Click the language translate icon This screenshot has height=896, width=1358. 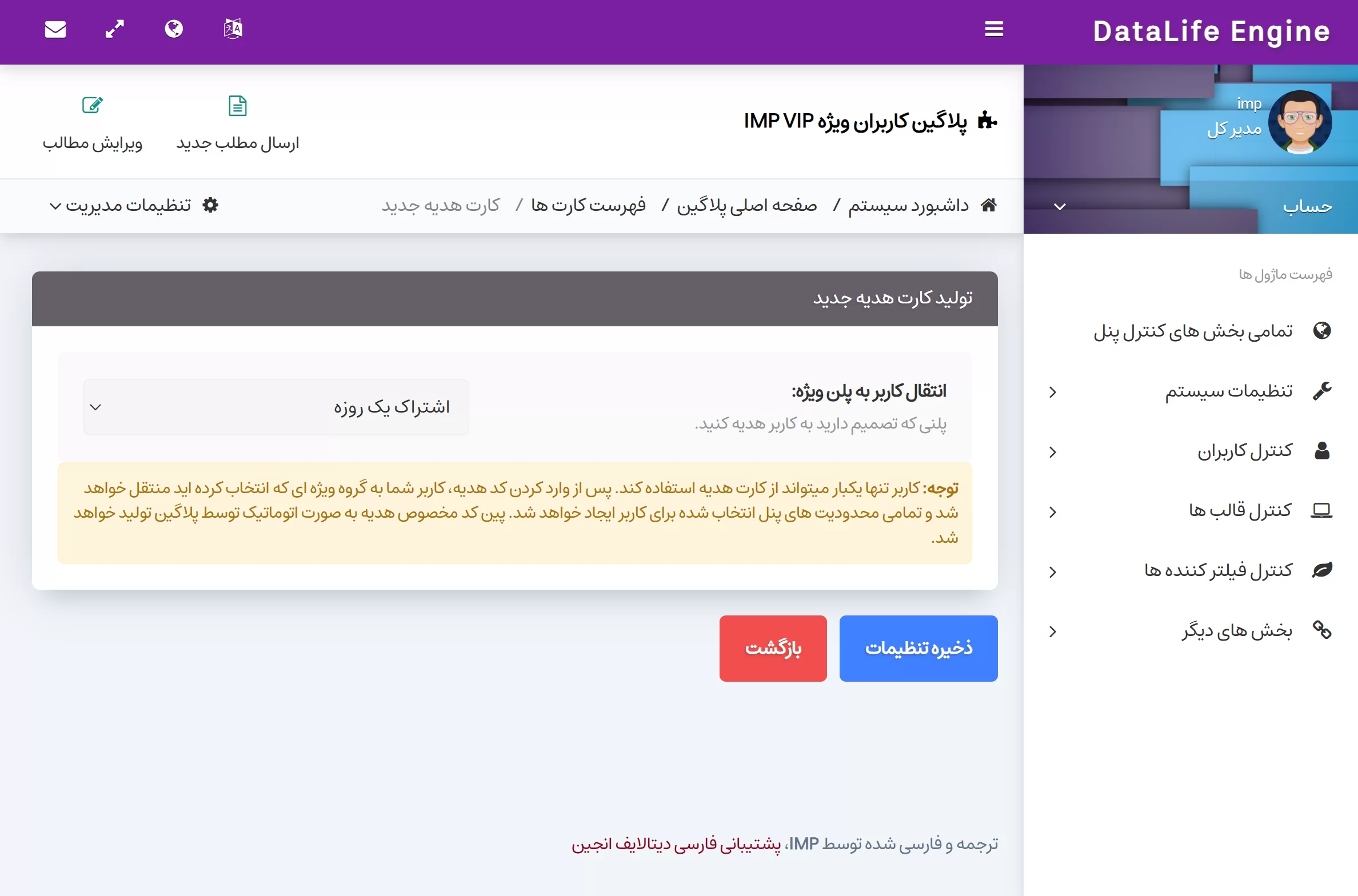[233, 29]
